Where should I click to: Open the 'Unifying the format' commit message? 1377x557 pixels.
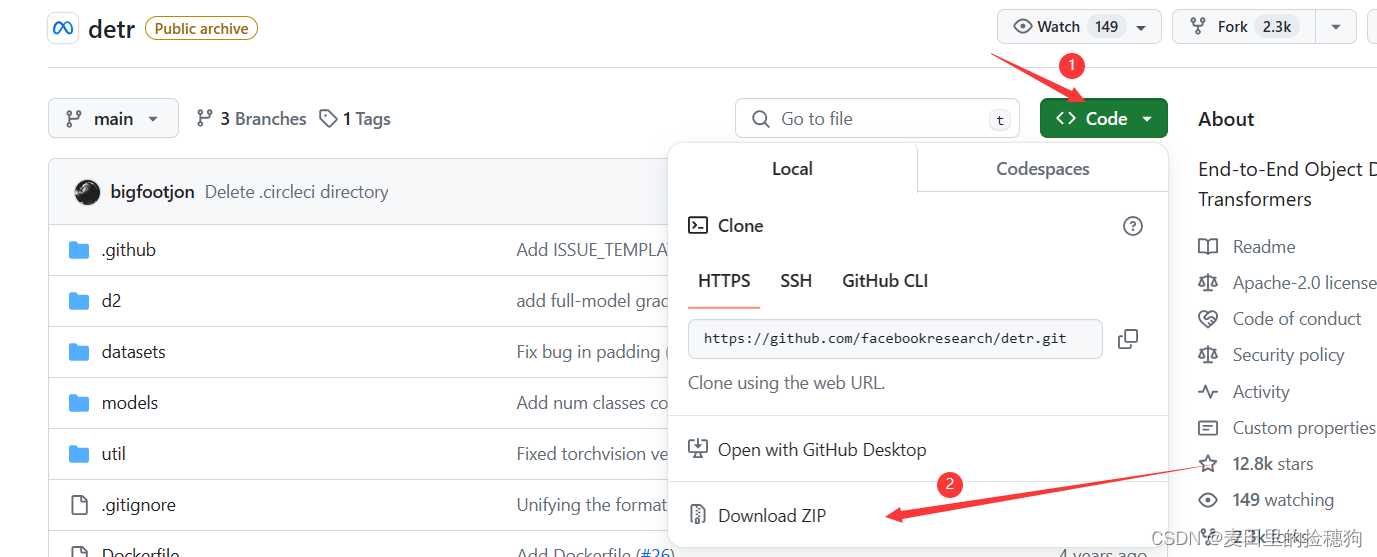592,505
